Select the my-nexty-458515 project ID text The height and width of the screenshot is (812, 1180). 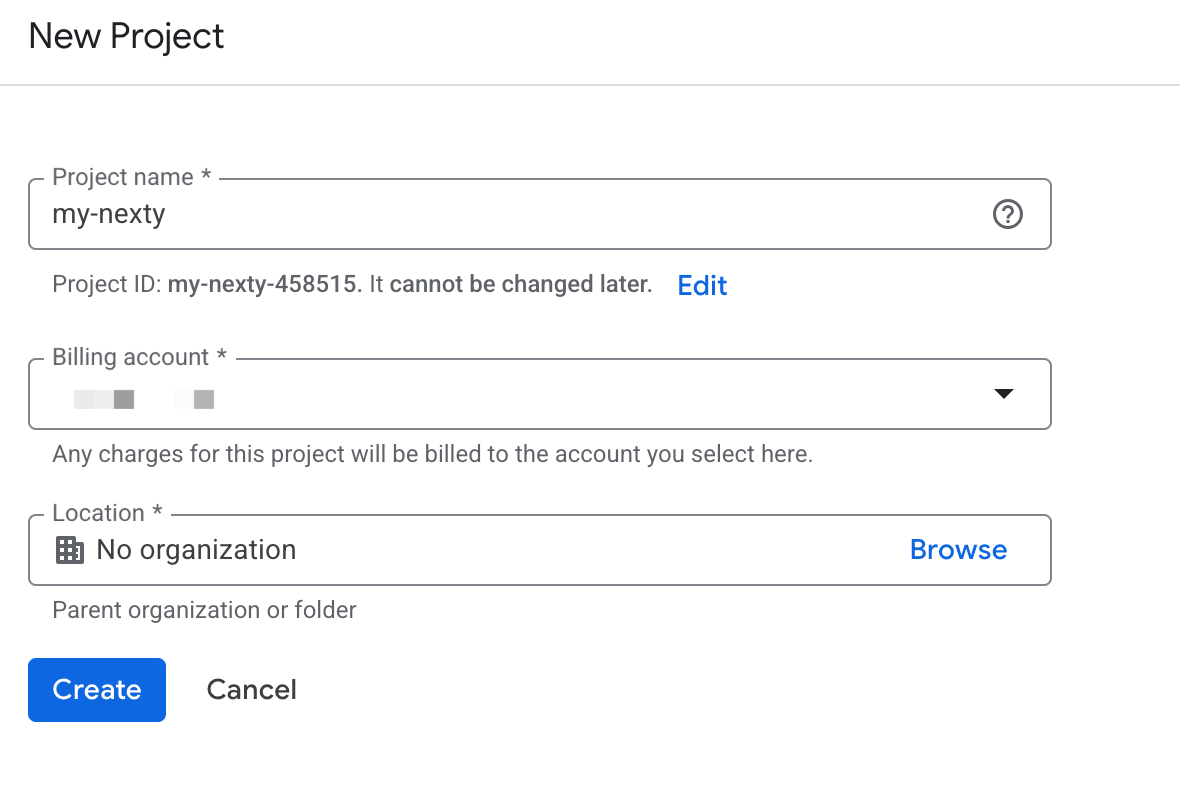pos(262,284)
